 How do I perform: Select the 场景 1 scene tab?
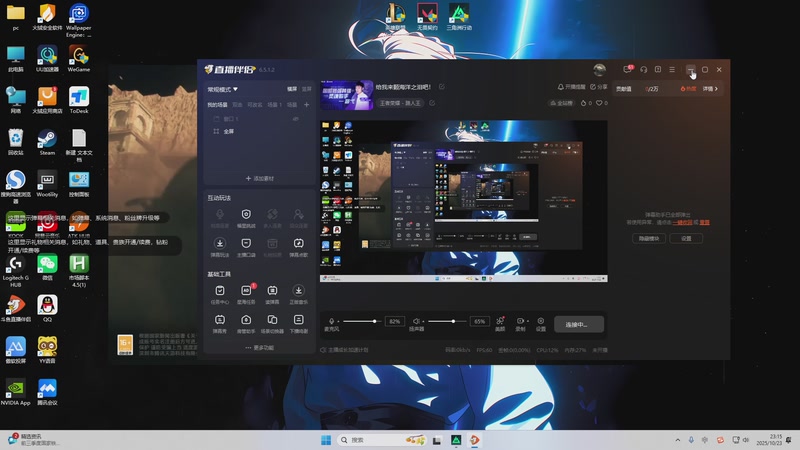pos(274,105)
